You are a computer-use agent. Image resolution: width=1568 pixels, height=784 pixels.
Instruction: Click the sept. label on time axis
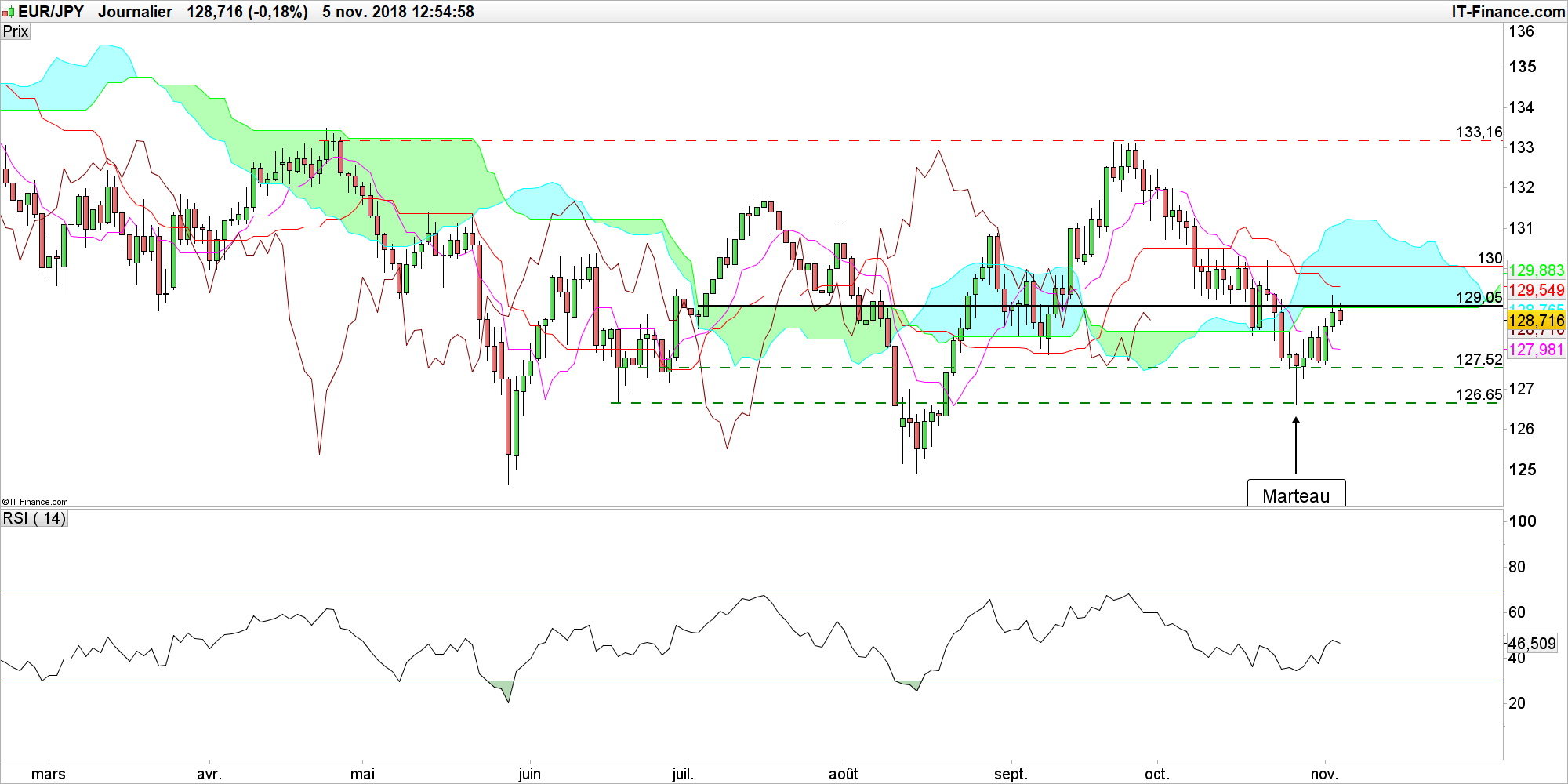[1011, 774]
